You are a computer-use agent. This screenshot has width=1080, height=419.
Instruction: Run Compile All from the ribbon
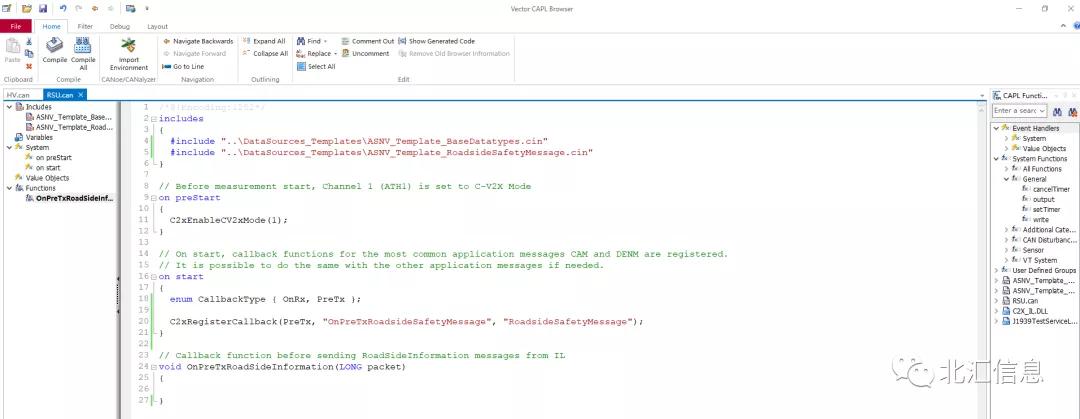(x=83, y=53)
